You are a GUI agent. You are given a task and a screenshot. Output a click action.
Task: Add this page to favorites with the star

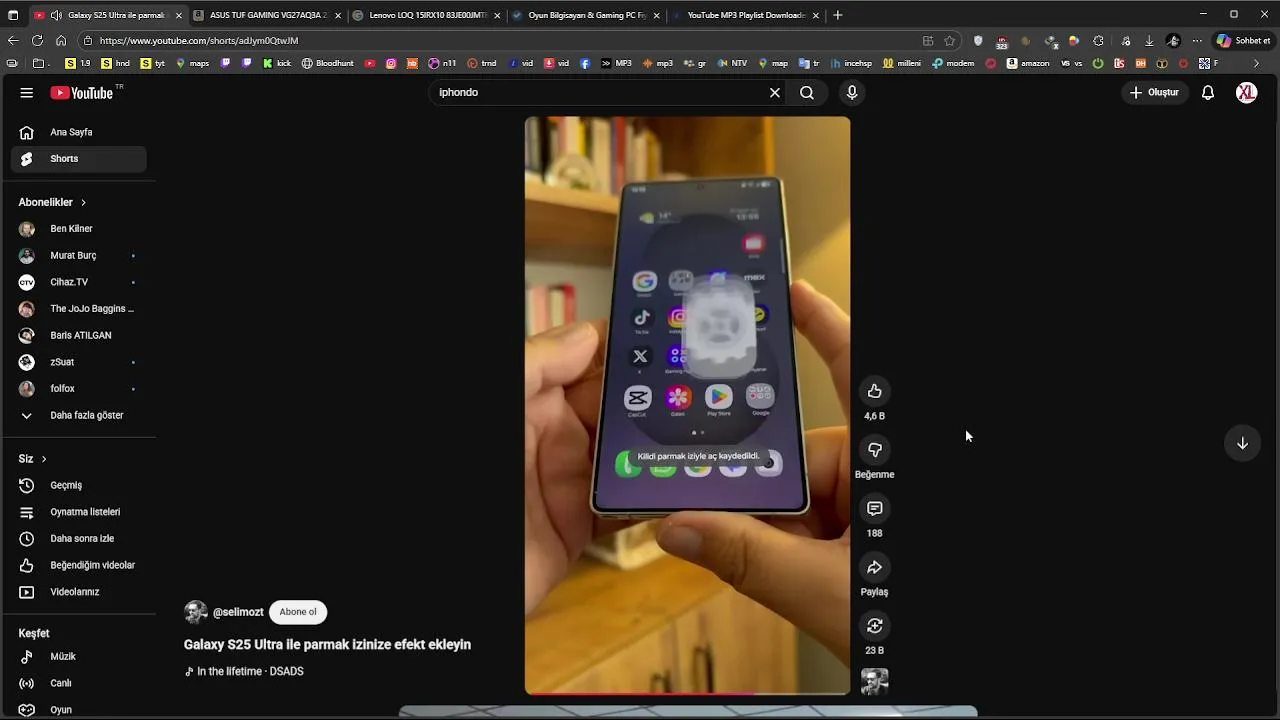point(949,41)
